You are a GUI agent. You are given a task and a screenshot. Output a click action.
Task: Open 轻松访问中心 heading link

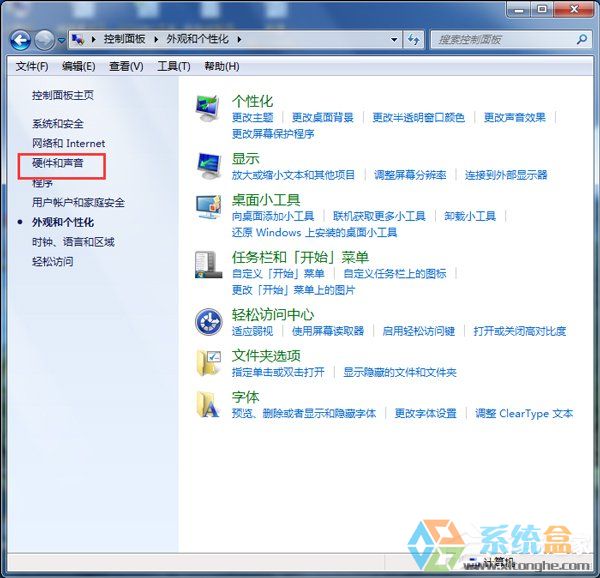(x=273, y=315)
